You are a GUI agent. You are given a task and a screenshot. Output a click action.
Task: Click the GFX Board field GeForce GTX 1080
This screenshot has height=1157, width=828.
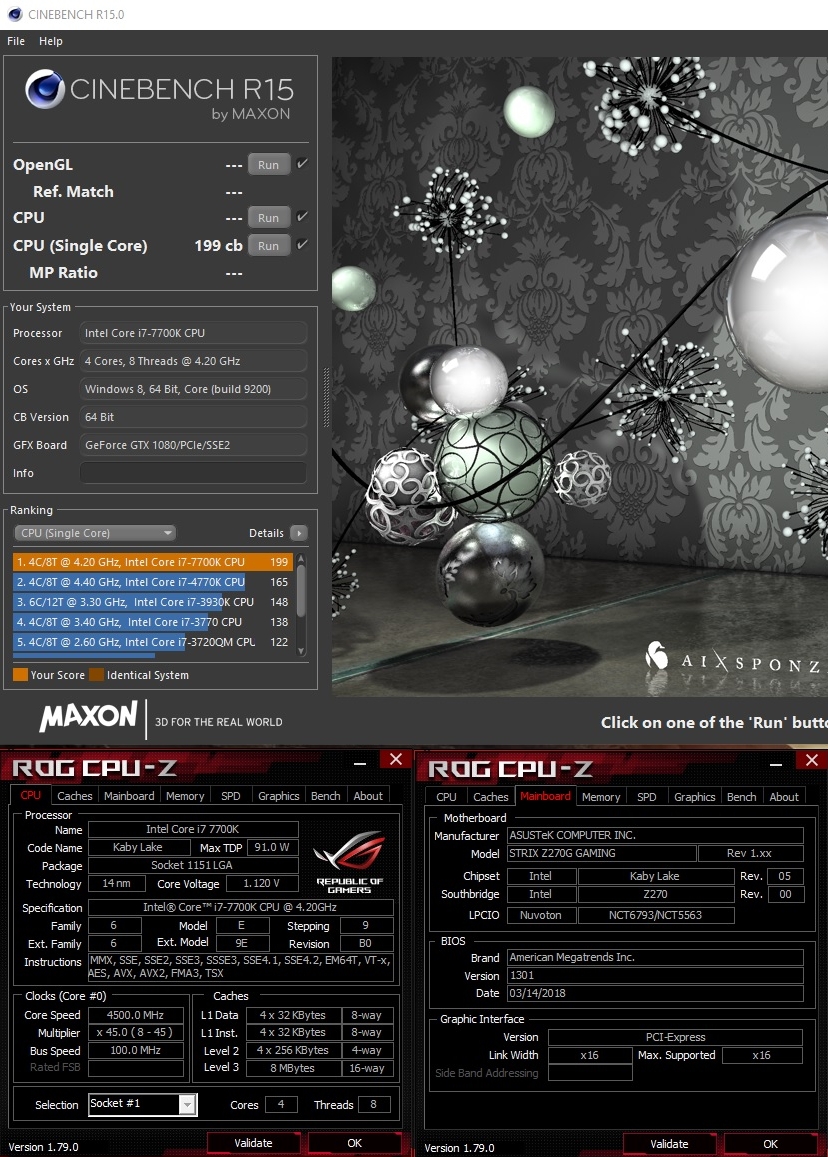(193, 445)
